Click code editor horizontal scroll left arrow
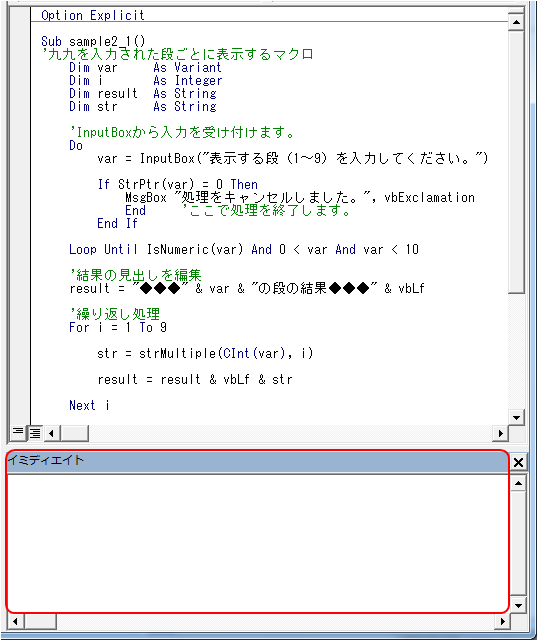 click(52, 433)
